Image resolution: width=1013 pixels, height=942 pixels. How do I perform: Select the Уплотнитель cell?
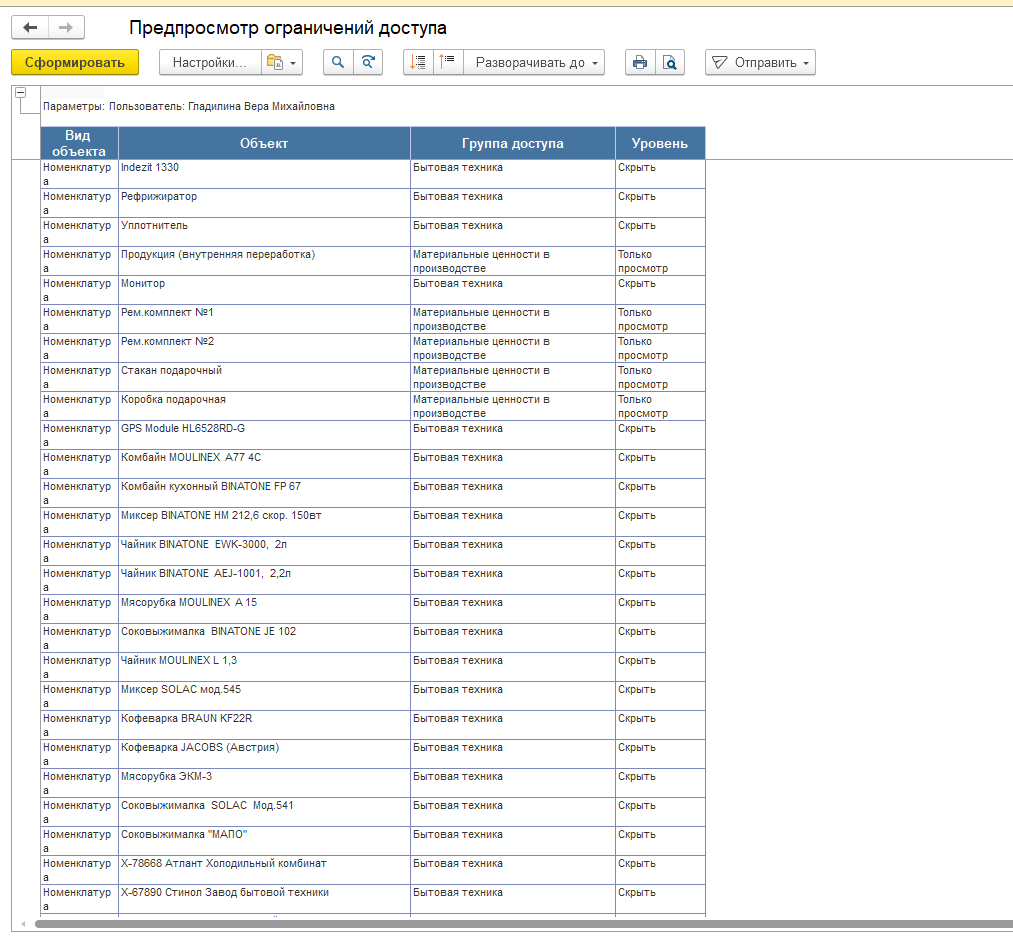pos(264,233)
